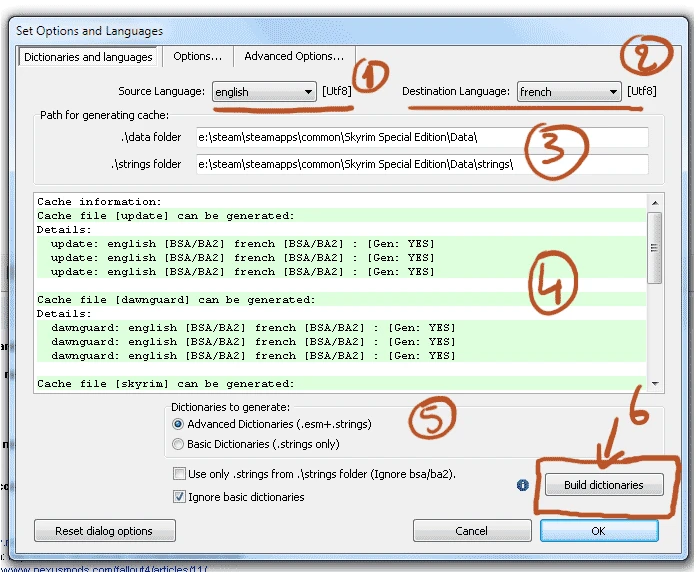Enable Use only .strings from .strings folder

point(179,474)
